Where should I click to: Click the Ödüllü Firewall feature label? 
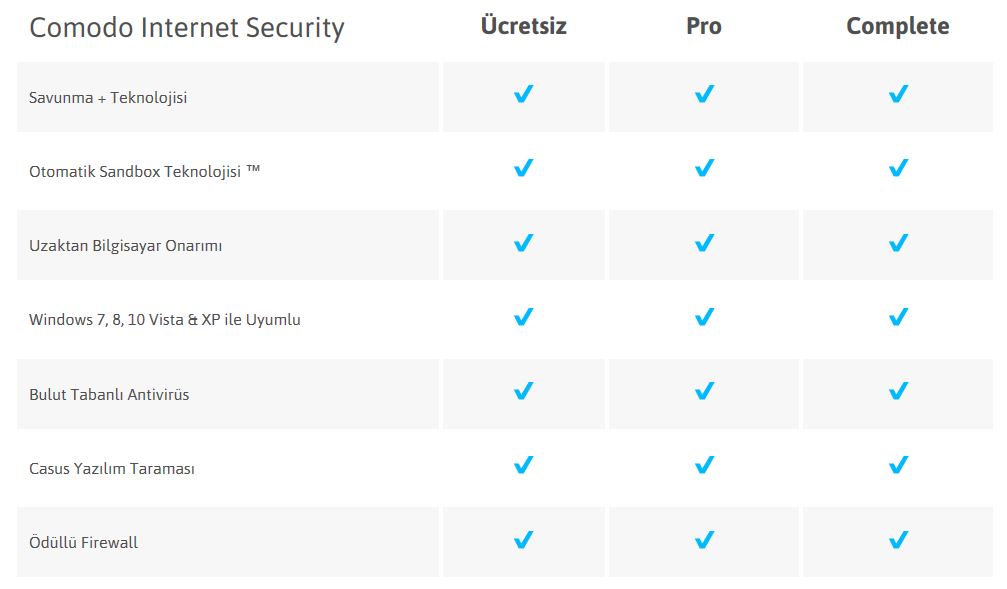(x=83, y=543)
